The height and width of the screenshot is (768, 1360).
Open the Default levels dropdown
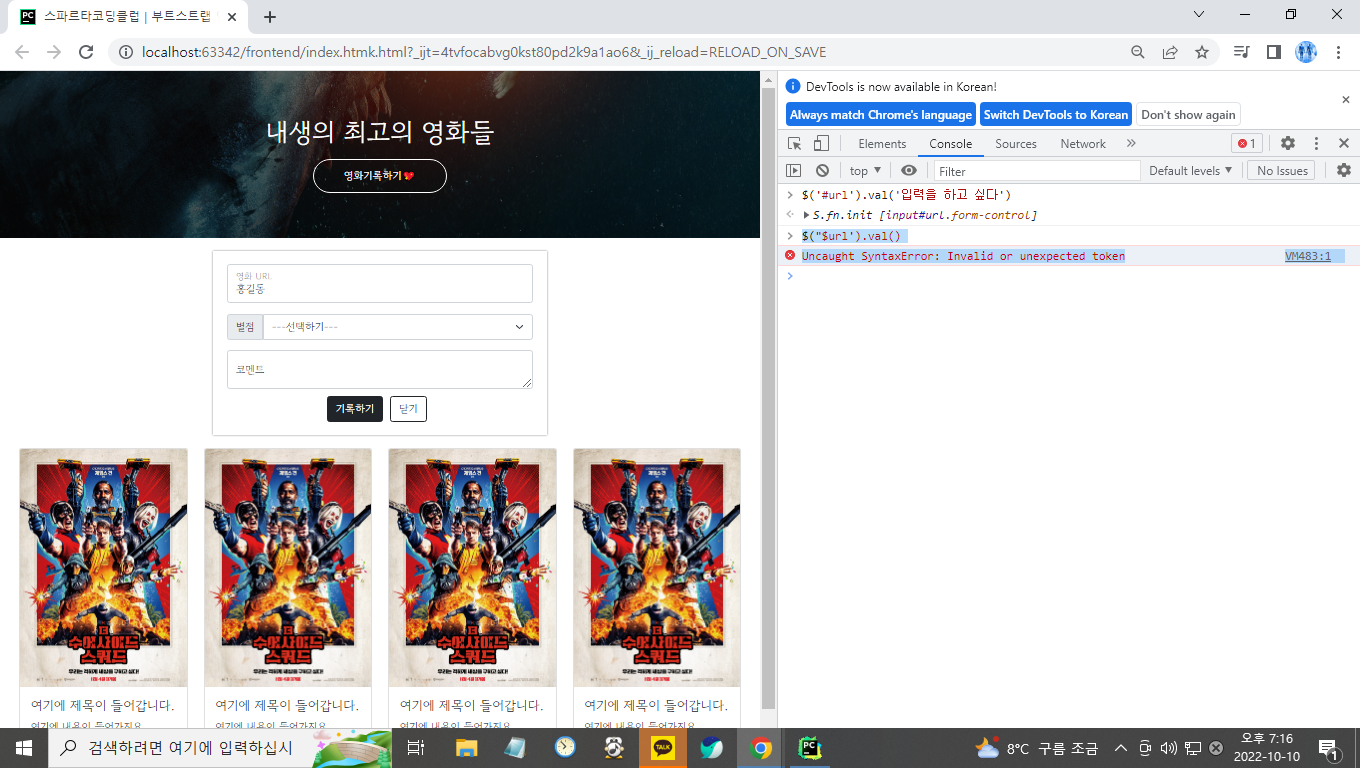1190,171
